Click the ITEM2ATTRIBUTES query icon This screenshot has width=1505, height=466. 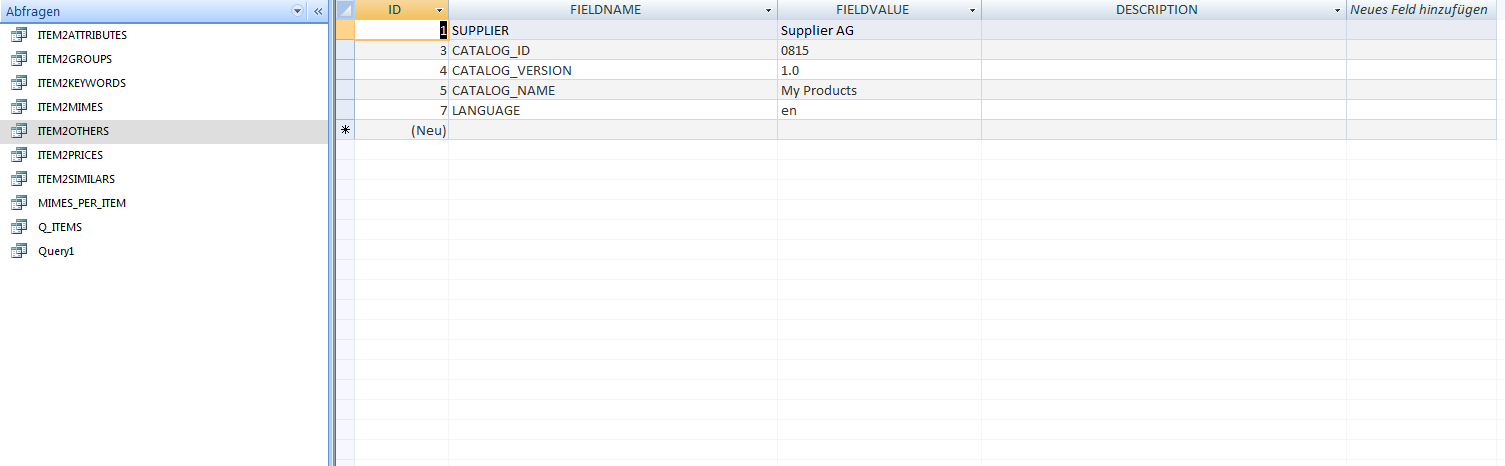(x=18, y=35)
